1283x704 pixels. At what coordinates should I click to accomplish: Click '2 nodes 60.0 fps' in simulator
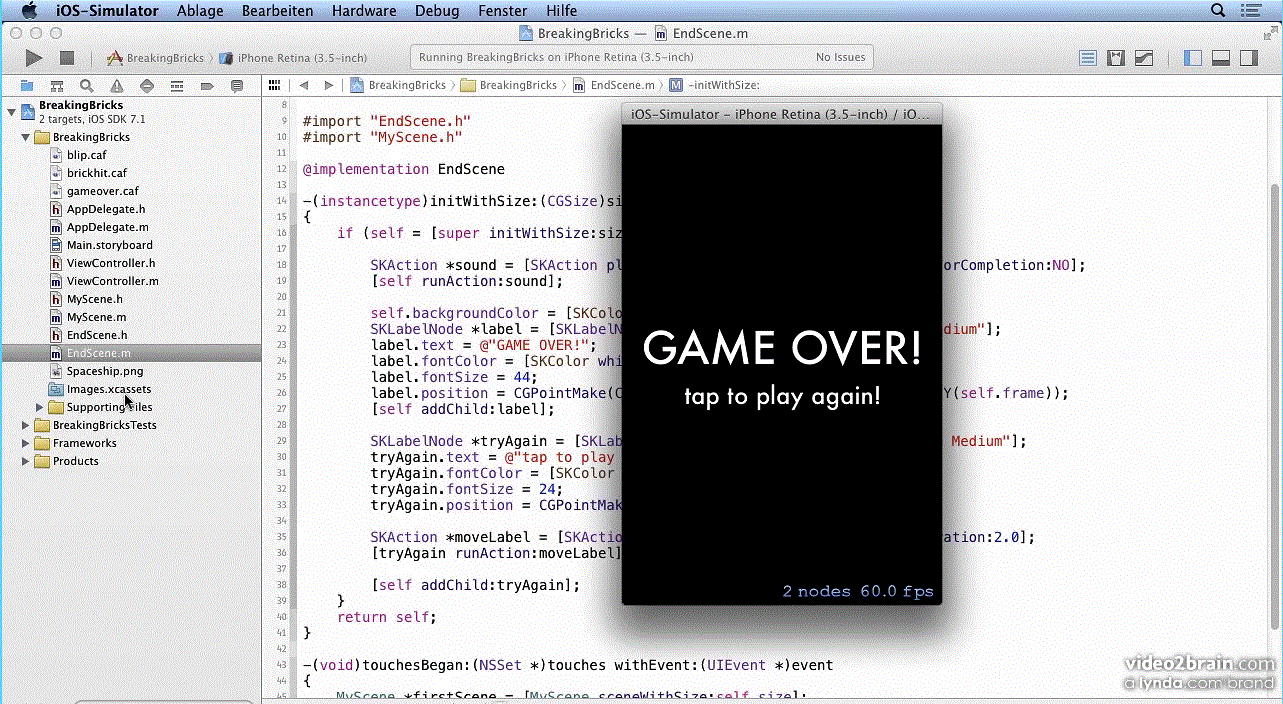click(x=858, y=591)
